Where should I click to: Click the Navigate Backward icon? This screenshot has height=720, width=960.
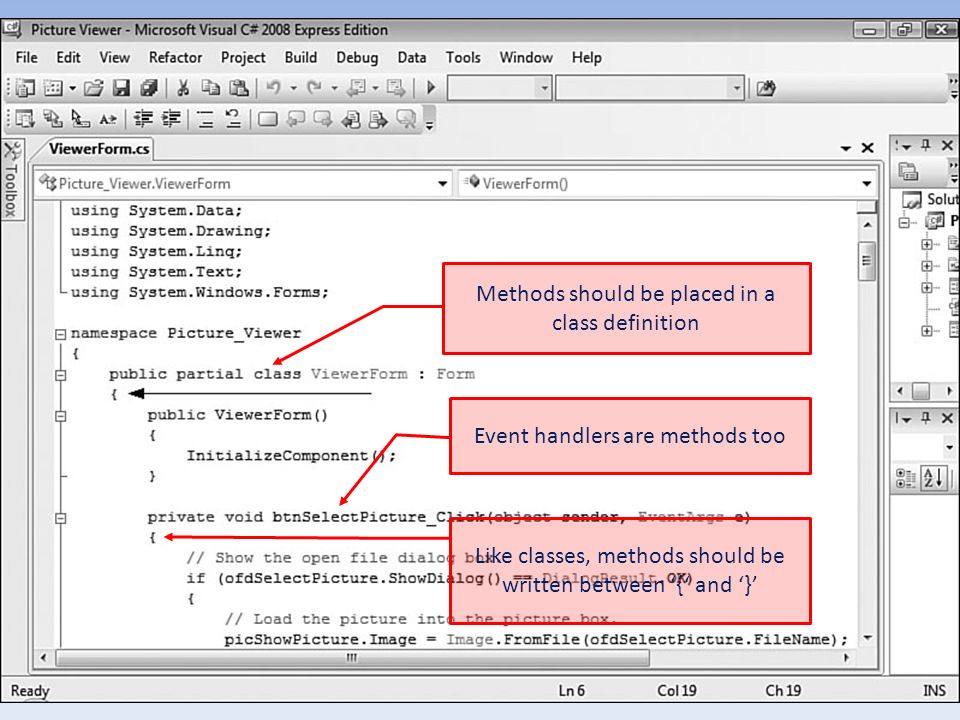coord(356,88)
